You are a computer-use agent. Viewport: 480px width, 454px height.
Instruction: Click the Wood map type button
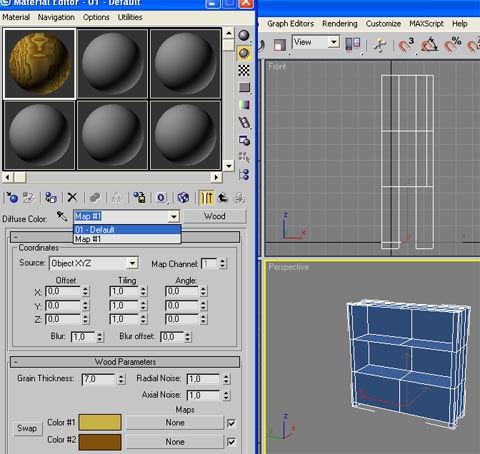[215, 216]
